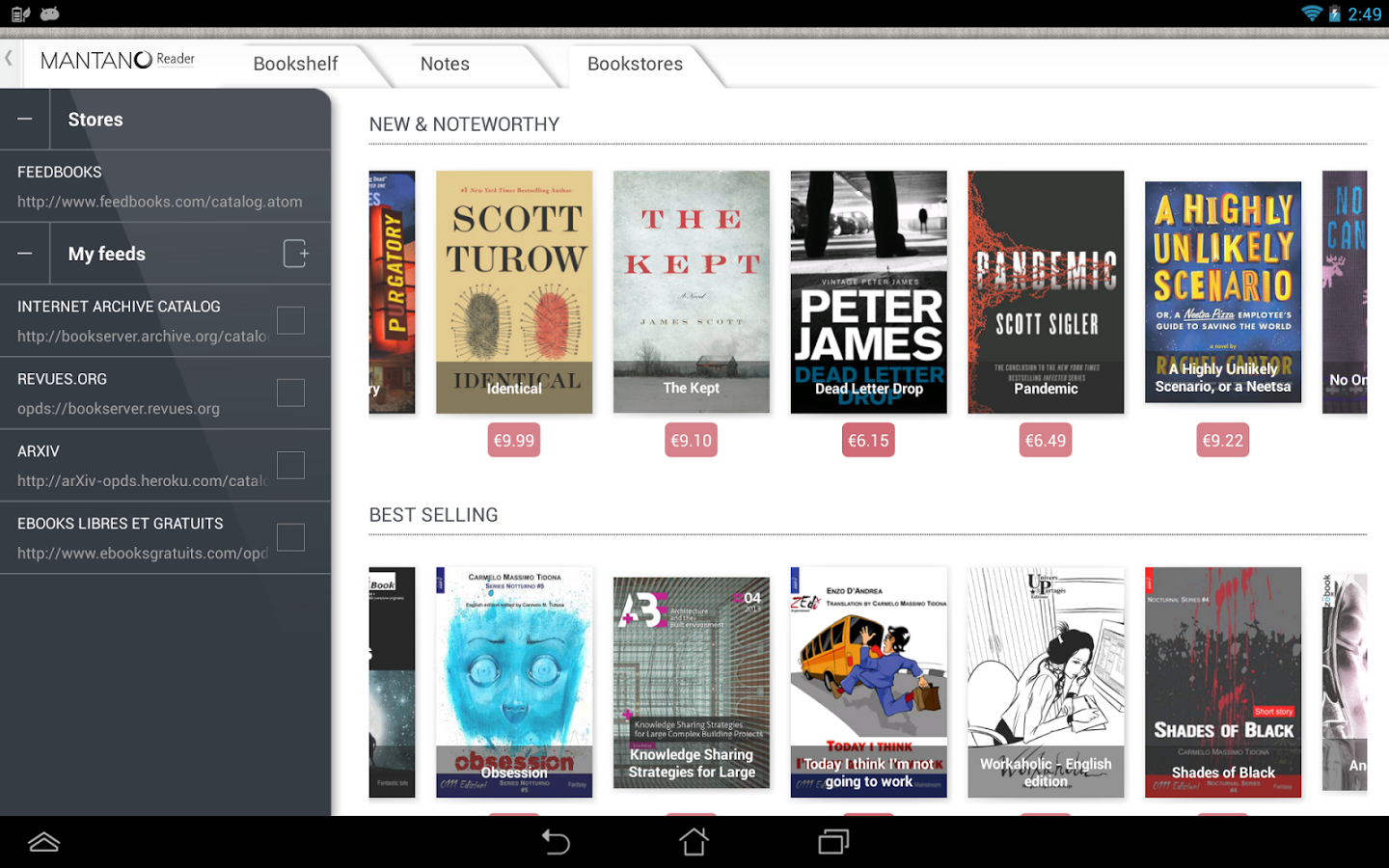Tick the ArXiv feed checkbox
The image size is (1389, 868).
[x=290, y=464]
